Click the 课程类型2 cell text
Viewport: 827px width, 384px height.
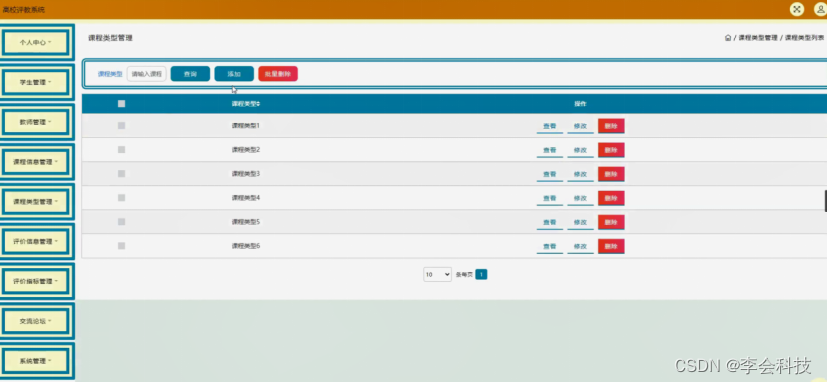tap(246, 150)
